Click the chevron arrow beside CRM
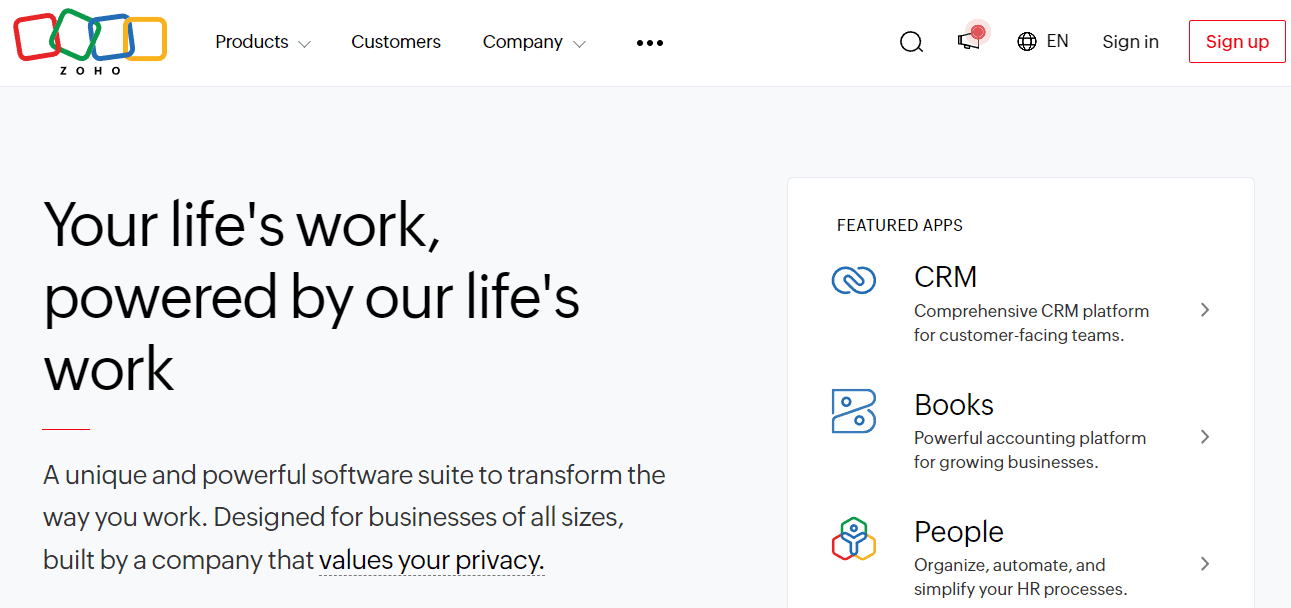 click(1205, 310)
